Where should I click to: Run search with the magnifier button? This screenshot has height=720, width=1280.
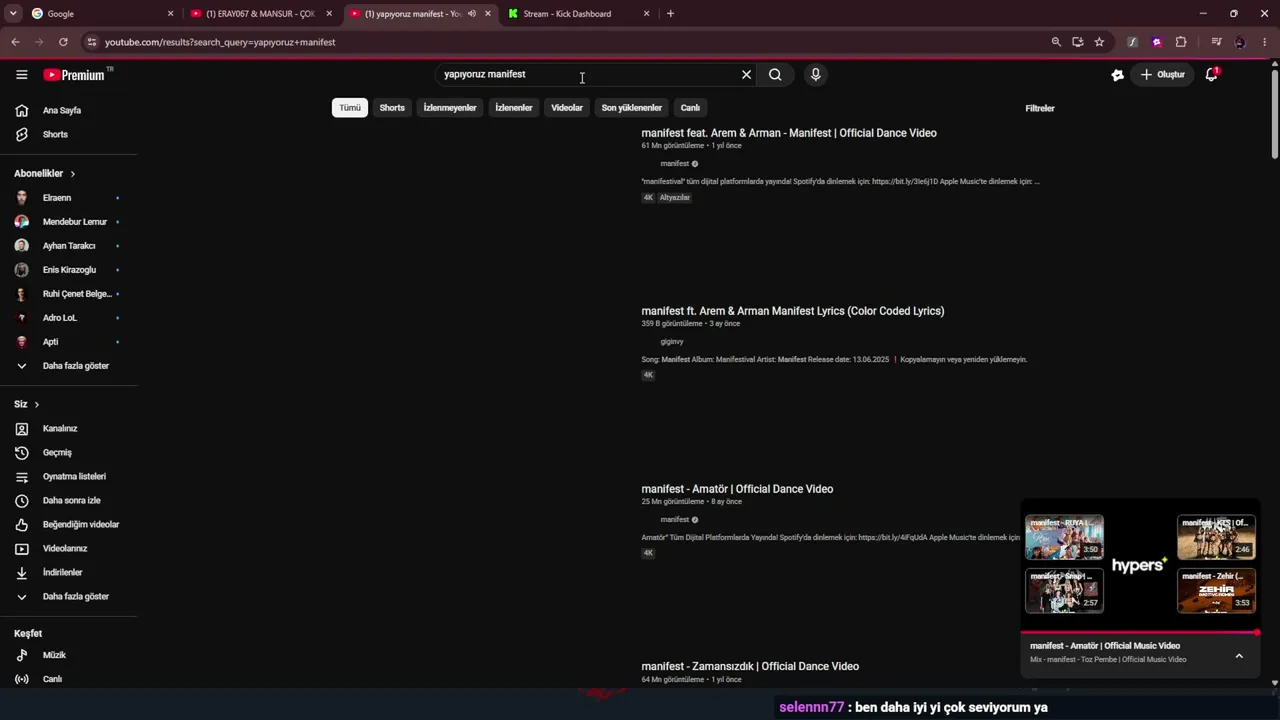pyautogui.click(x=775, y=75)
